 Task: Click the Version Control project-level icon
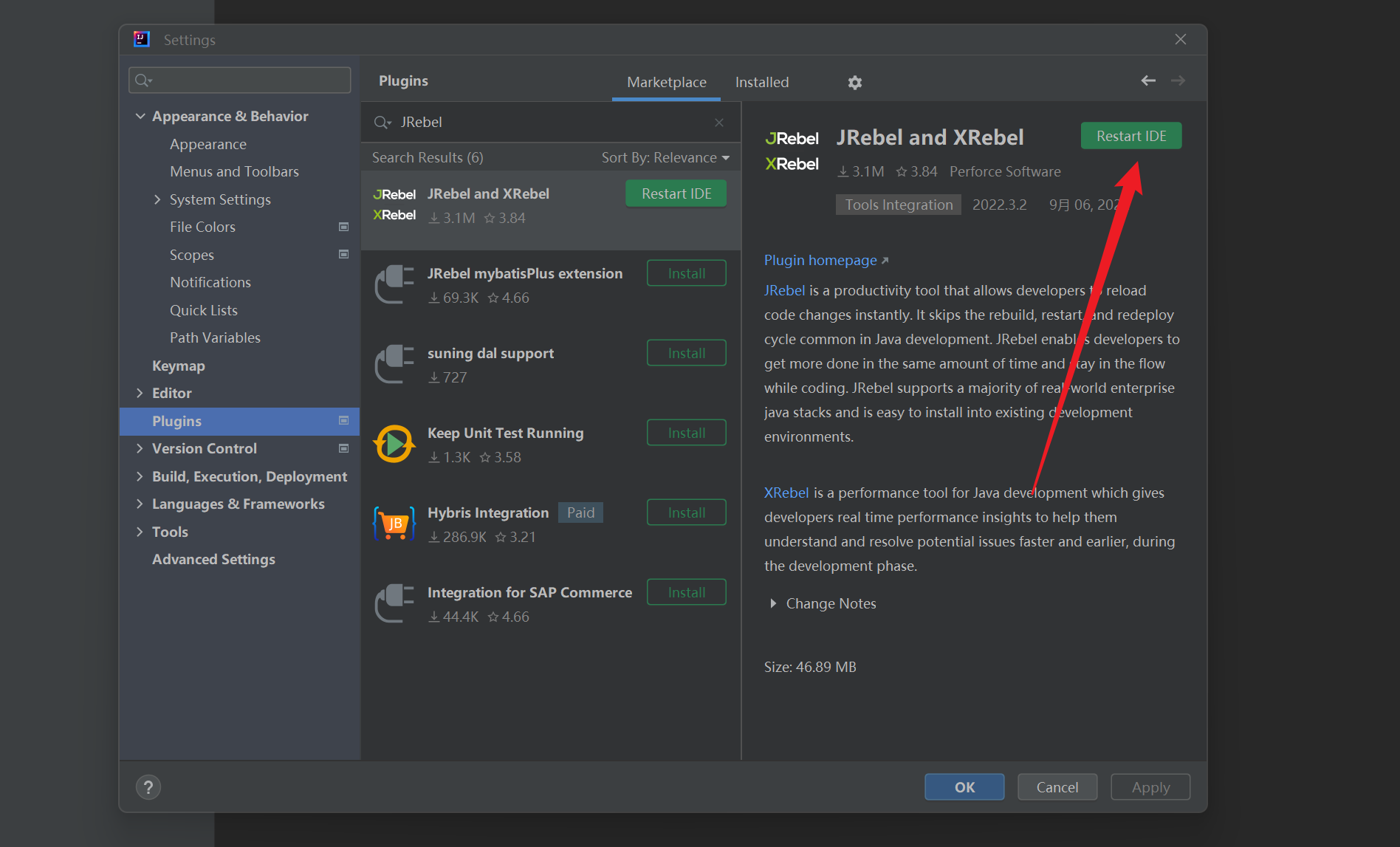coord(343,448)
